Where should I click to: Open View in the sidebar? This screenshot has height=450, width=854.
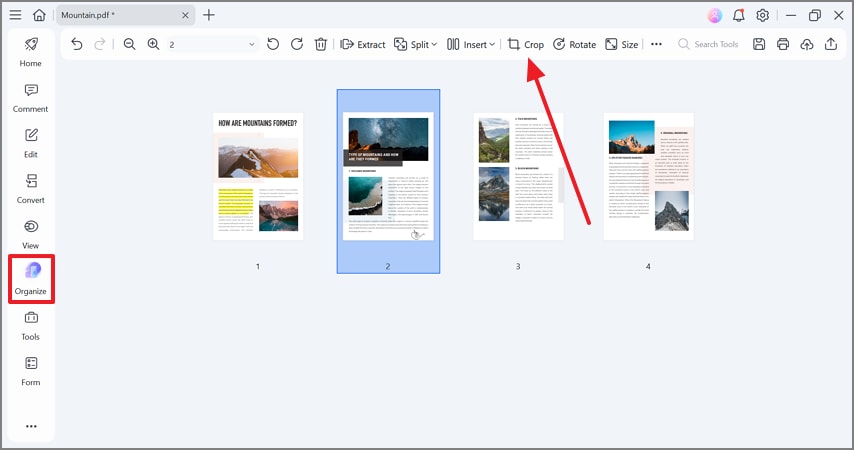point(31,235)
